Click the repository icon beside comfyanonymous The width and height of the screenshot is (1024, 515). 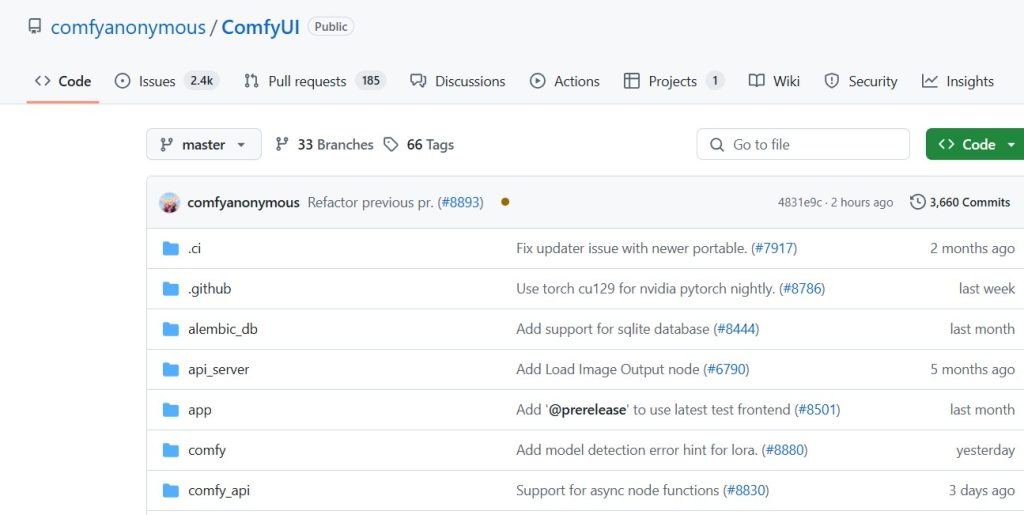click(35, 27)
